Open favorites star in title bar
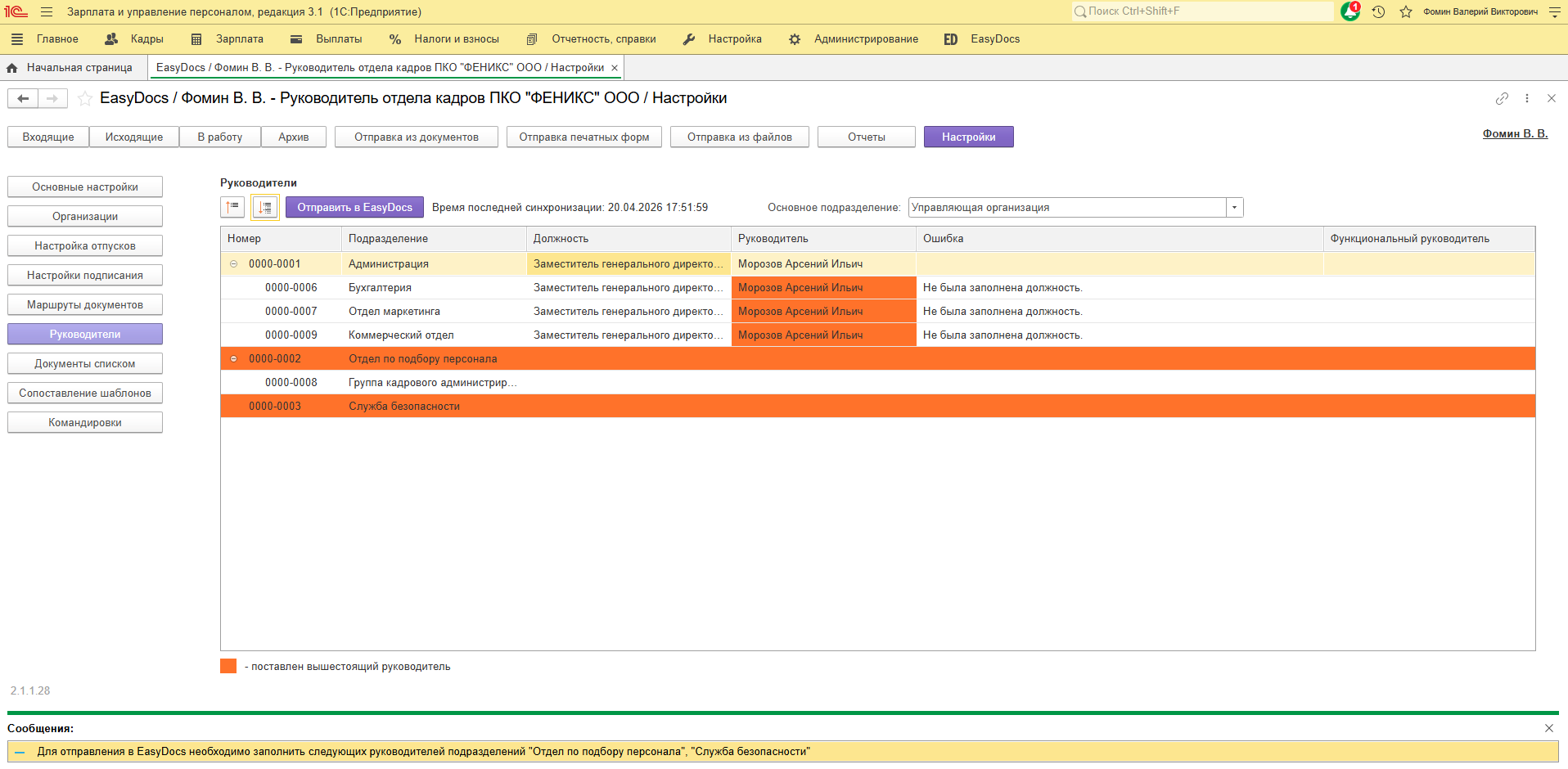 point(1406,11)
